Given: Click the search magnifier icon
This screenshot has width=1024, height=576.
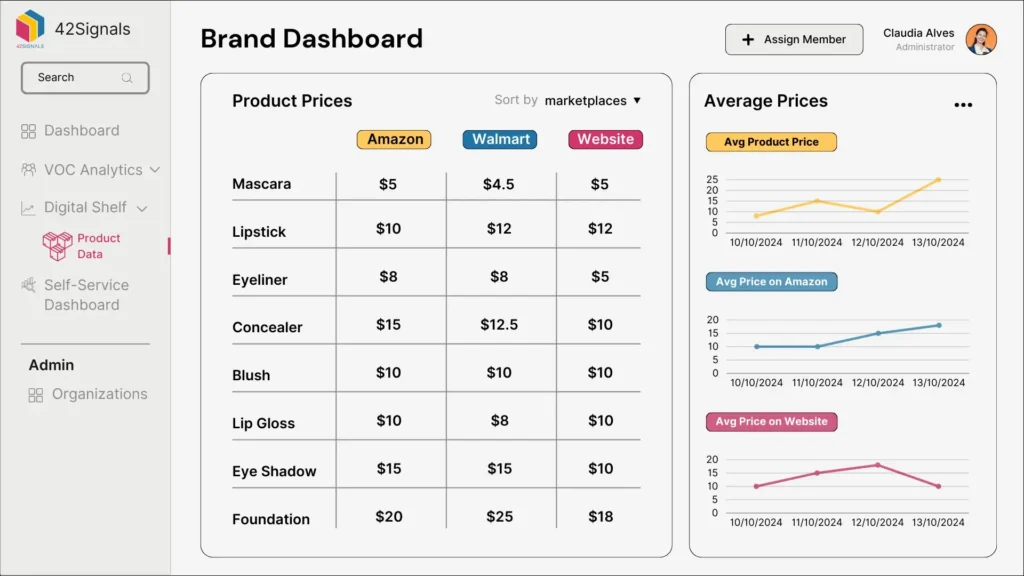Looking at the screenshot, I should pos(126,78).
